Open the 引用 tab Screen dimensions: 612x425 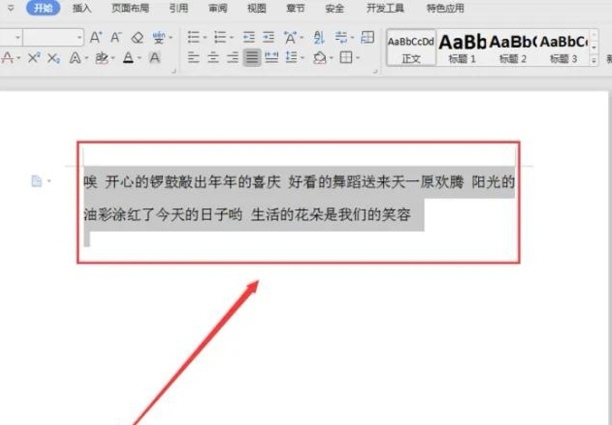[x=178, y=8]
